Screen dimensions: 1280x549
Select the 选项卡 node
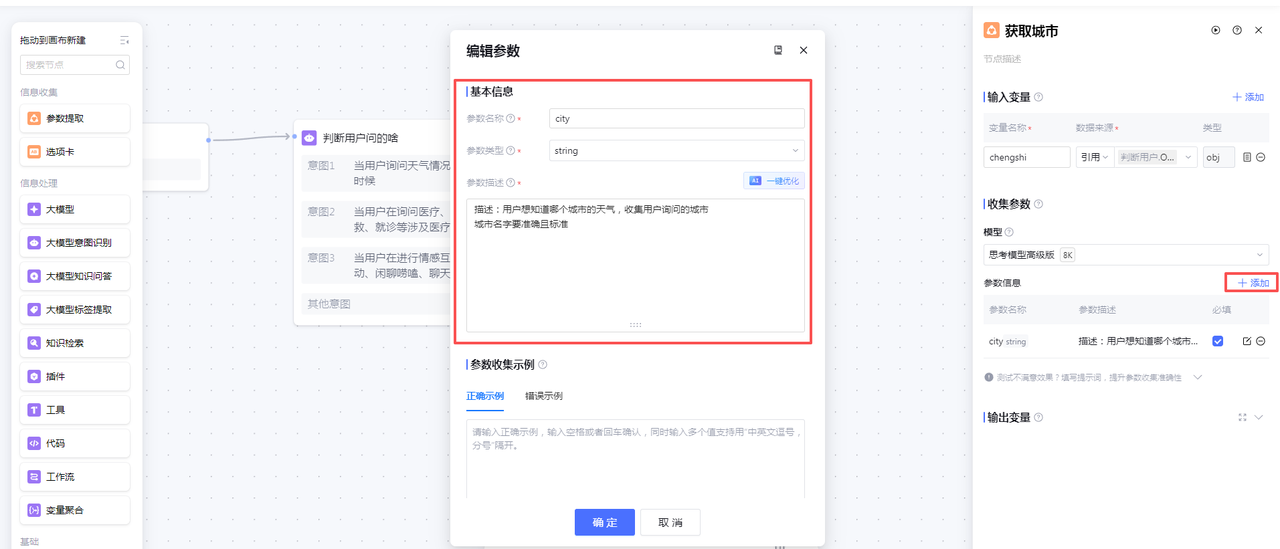(x=75, y=152)
